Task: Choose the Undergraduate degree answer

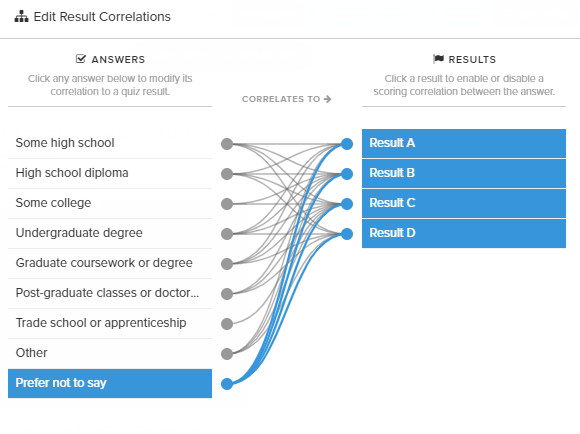Action: tap(110, 233)
